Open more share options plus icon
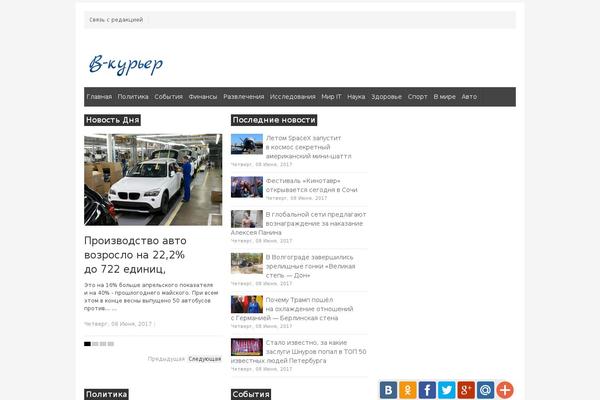The image size is (600, 400). (x=505, y=390)
